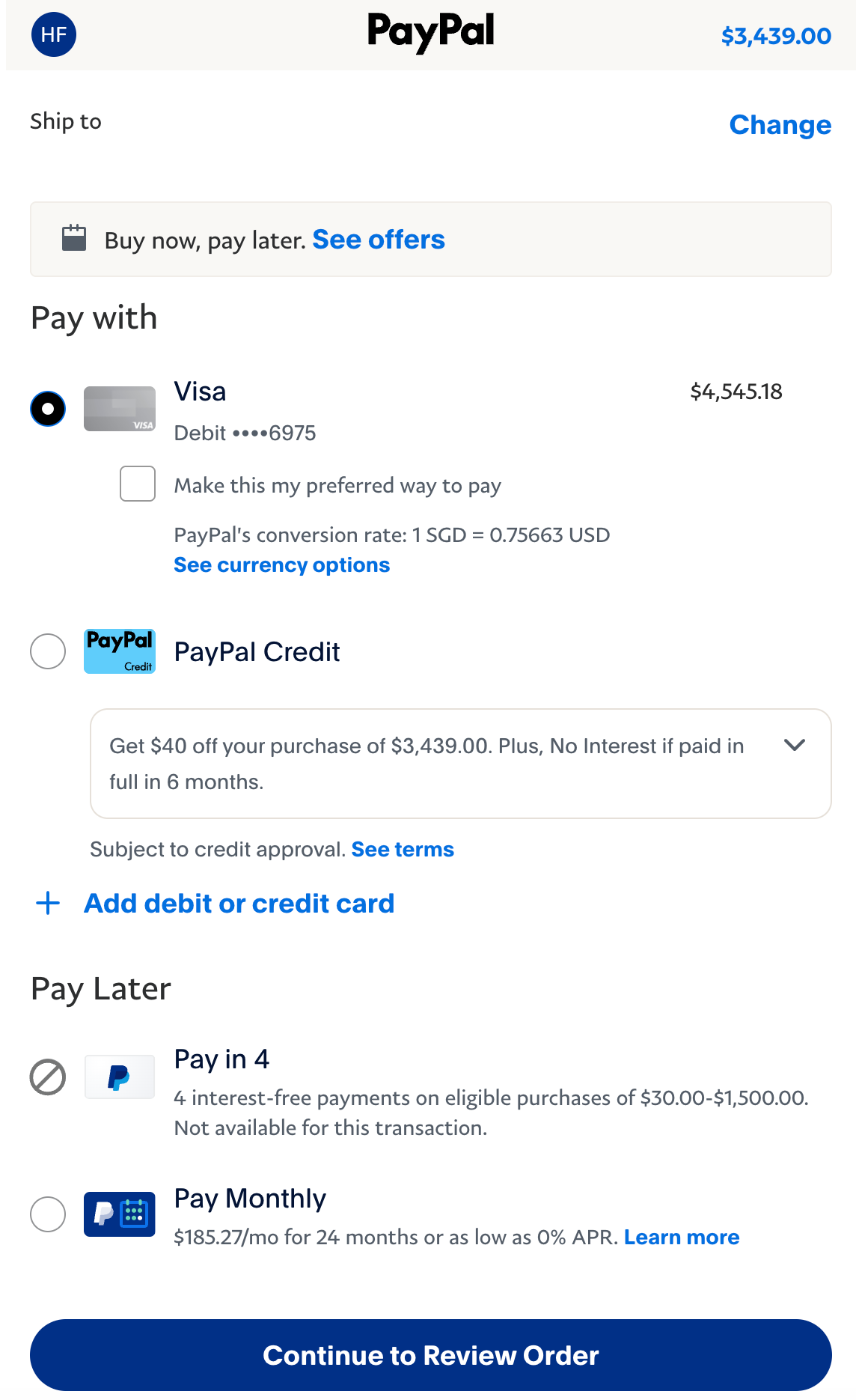Click See currency options
Viewport: 856px width, 1400px height.
(281, 564)
